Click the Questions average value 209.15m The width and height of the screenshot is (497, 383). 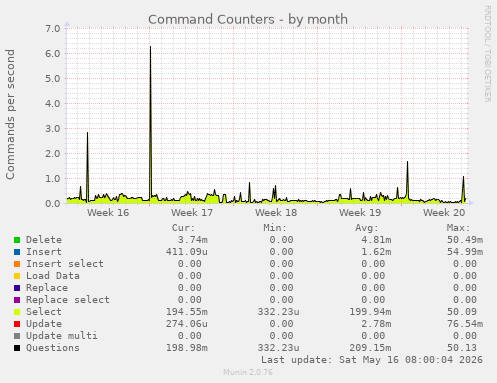[370, 348]
